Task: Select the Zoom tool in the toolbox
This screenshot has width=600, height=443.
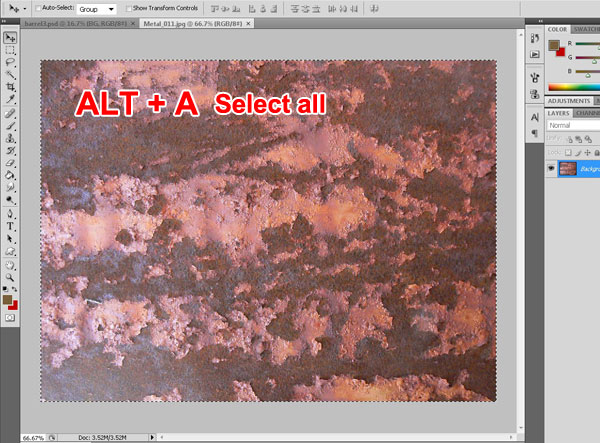Action: (x=10, y=277)
